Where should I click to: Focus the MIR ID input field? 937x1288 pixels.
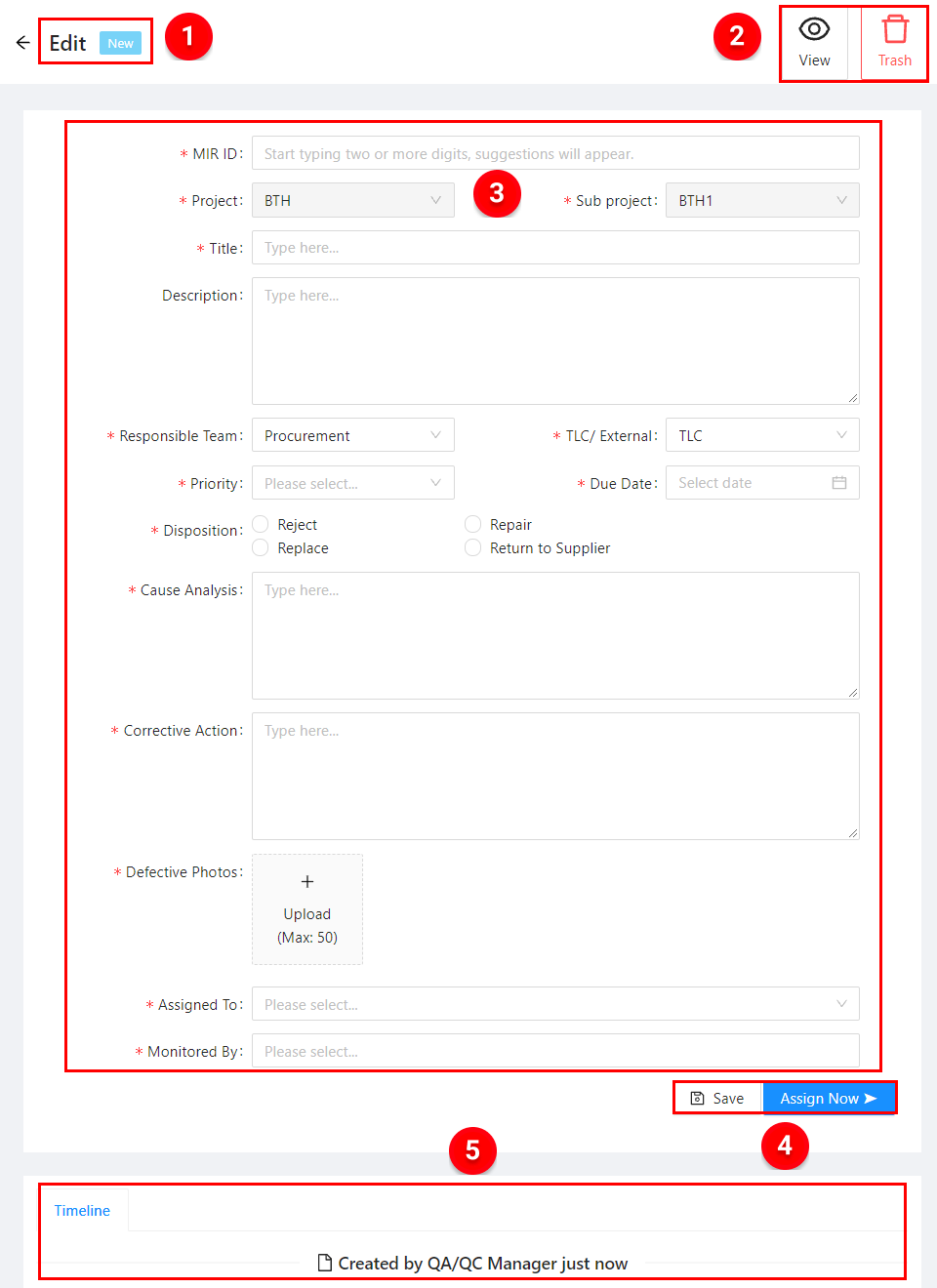coord(554,154)
